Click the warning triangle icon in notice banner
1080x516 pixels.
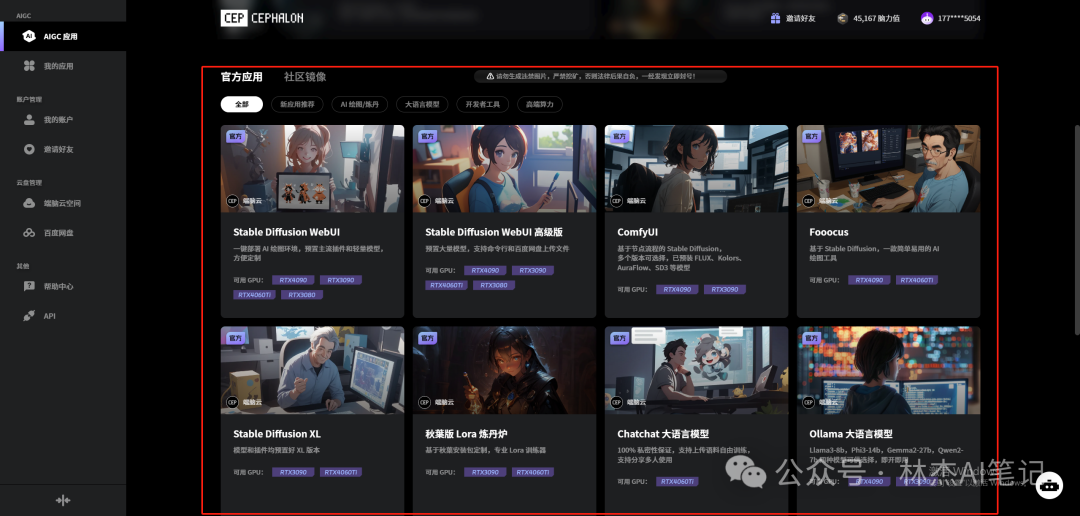[490, 76]
